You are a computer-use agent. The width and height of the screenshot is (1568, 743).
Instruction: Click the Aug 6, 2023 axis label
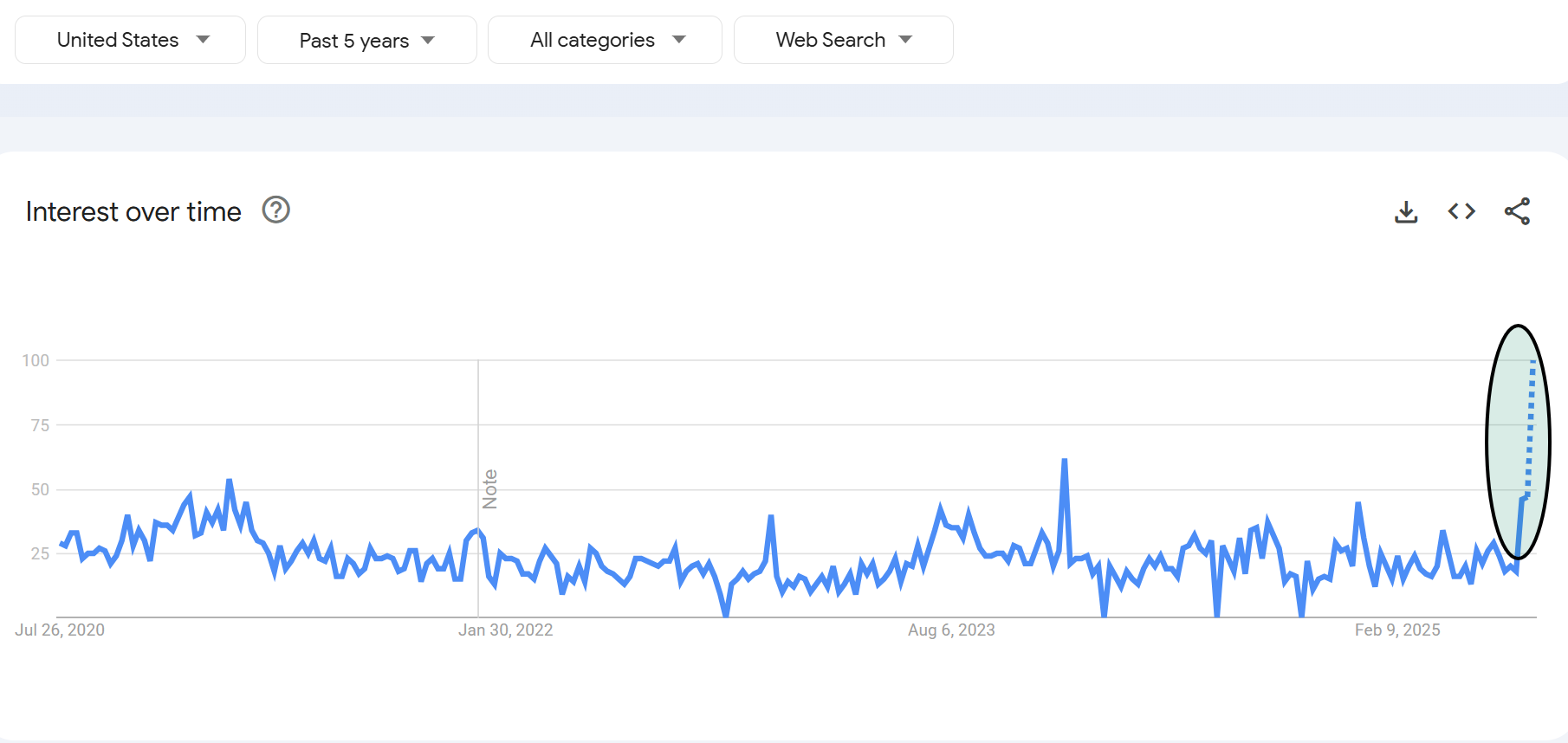951,630
